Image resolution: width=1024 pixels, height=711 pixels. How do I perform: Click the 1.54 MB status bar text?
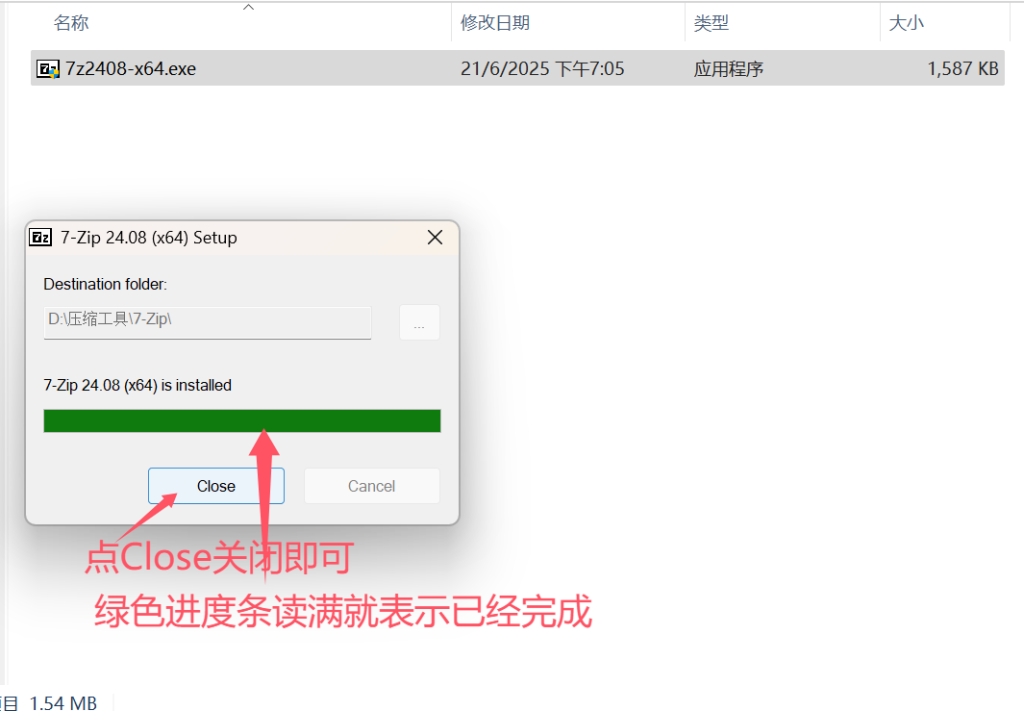(63, 703)
